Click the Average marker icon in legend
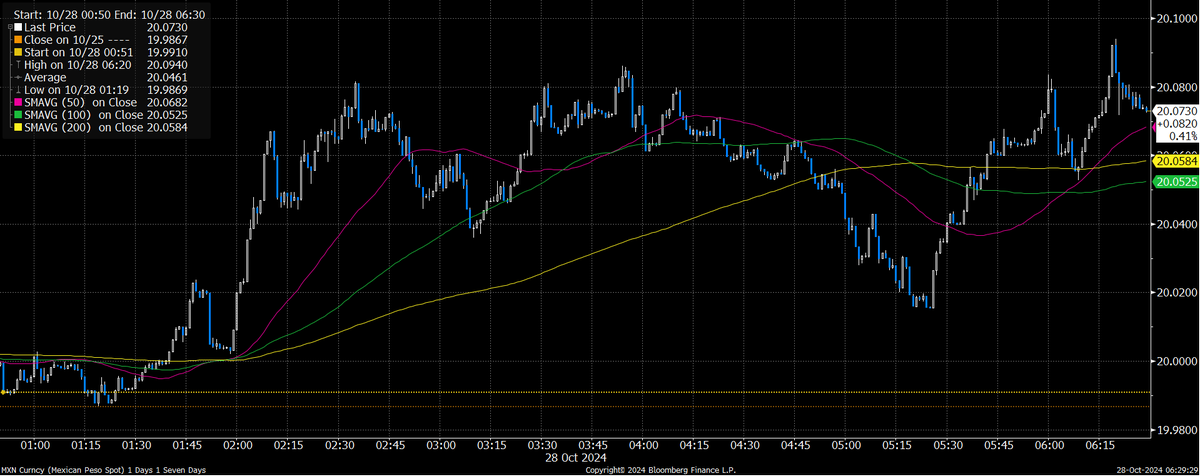This screenshot has width=1200, height=476. coord(17,77)
